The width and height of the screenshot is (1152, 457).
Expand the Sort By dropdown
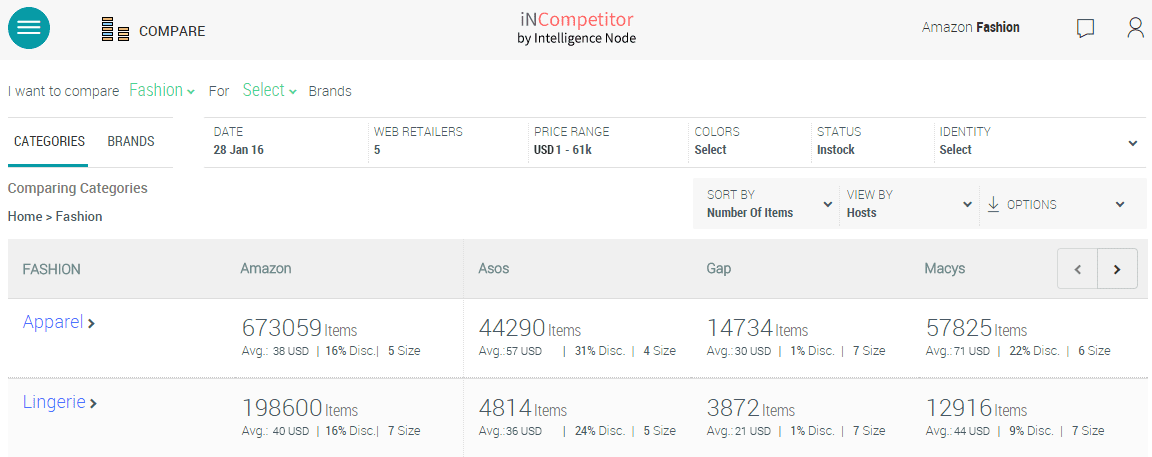click(766, 204)
